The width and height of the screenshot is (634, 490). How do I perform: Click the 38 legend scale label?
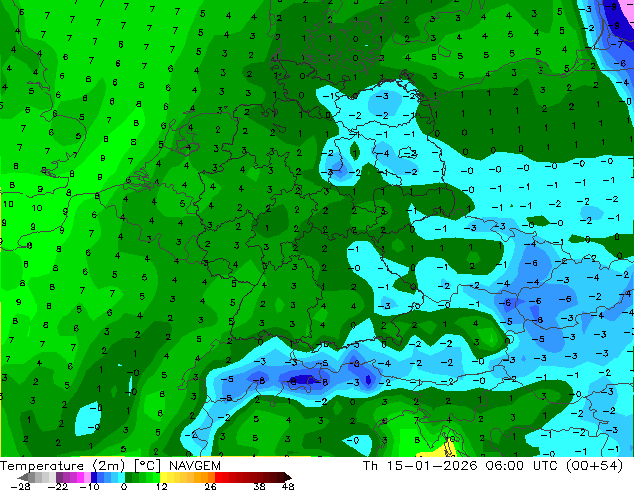pos(260,486)
